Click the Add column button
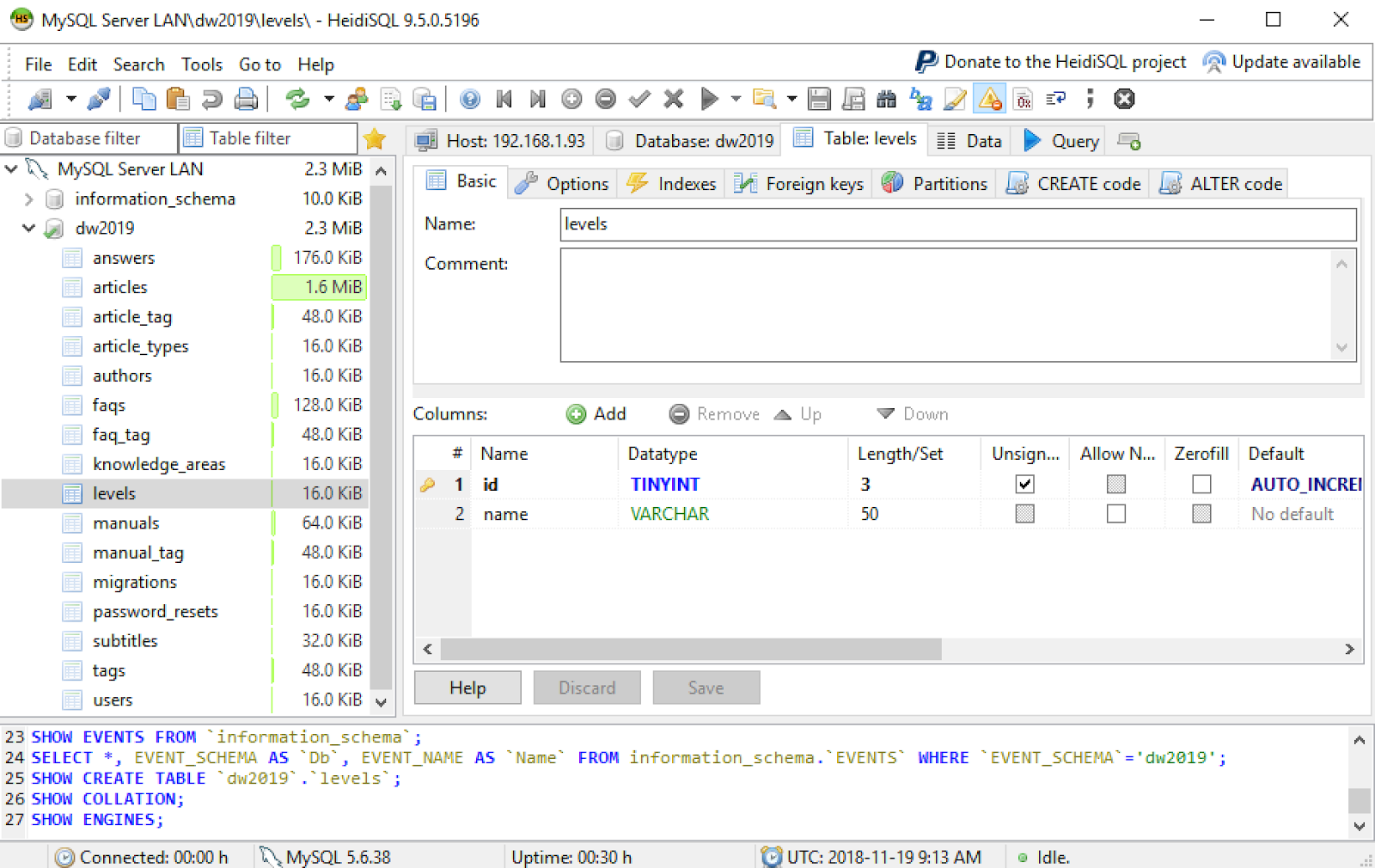This screenshot has height=868, width=1375. pyautogui.click(x=596, y=414)
